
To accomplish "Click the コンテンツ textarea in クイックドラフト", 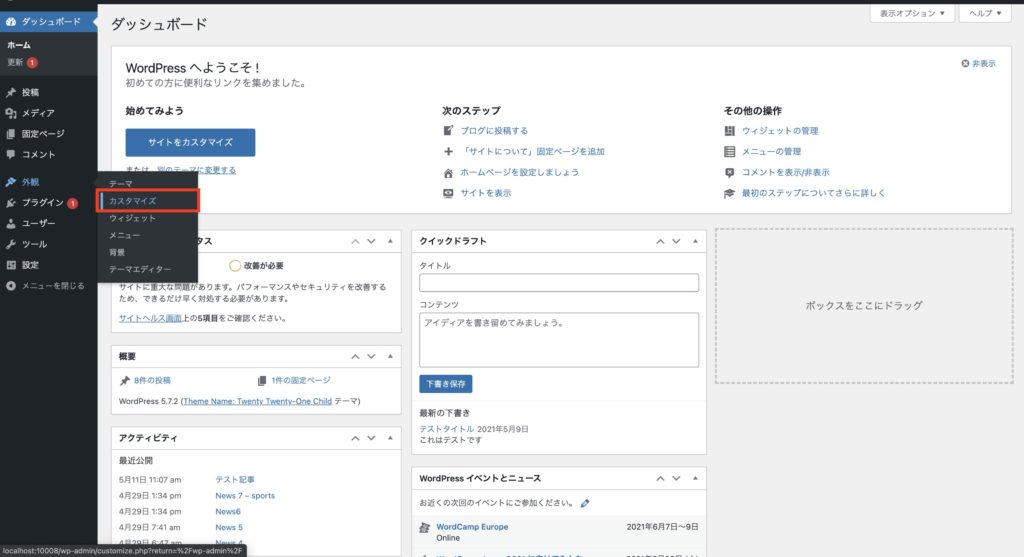I will tap(559, 340).
